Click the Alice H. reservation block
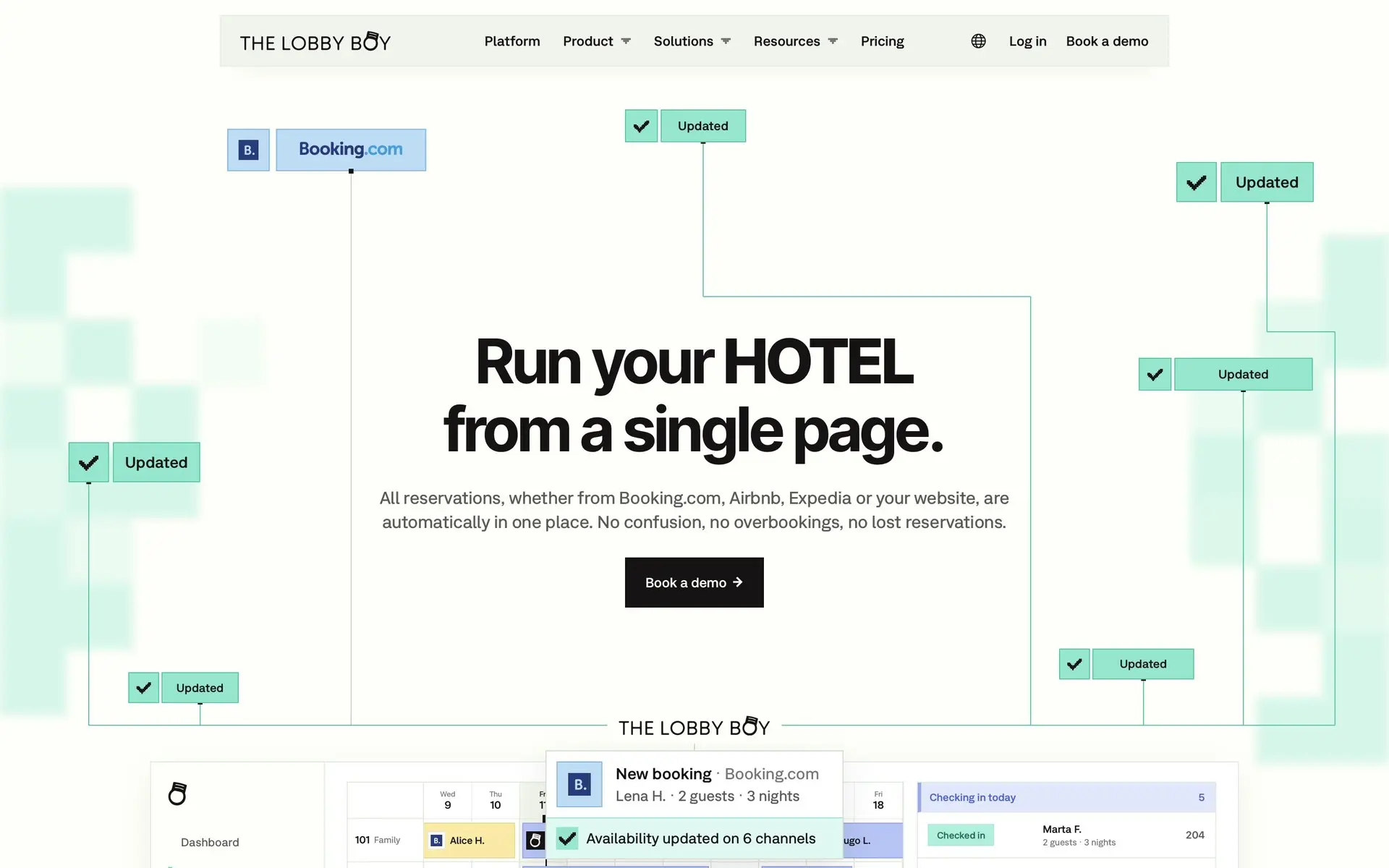1389x868 pixels. point(469,841)
